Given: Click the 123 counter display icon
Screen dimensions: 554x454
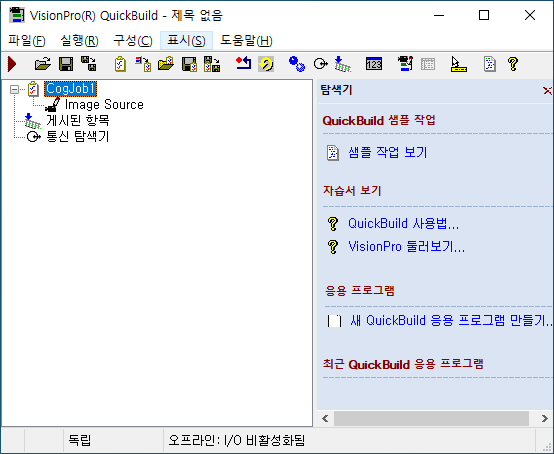Looking at the screenshot, I should (374, 64).
